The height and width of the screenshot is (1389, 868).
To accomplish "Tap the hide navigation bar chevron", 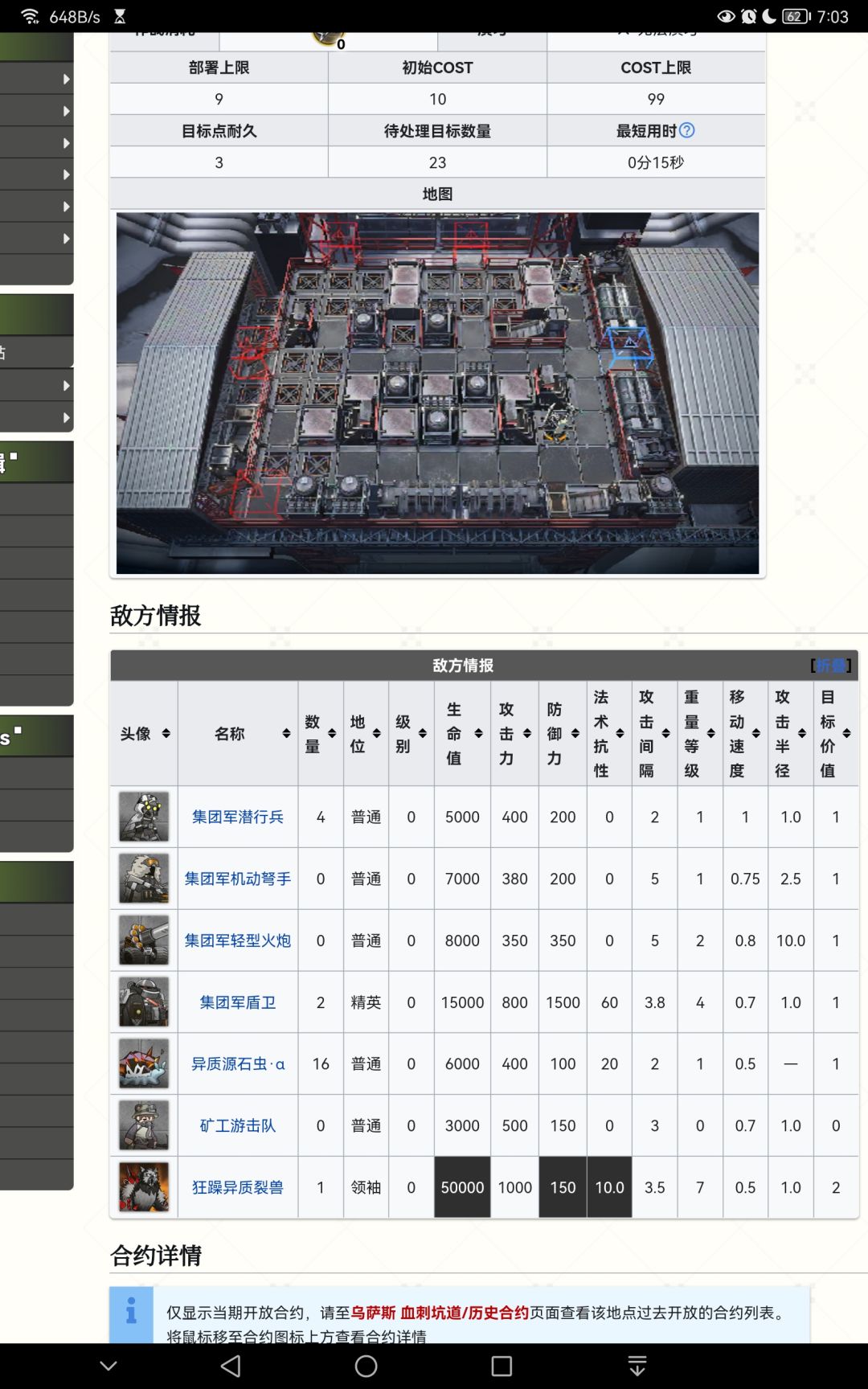I will (x=108, y=1366).
